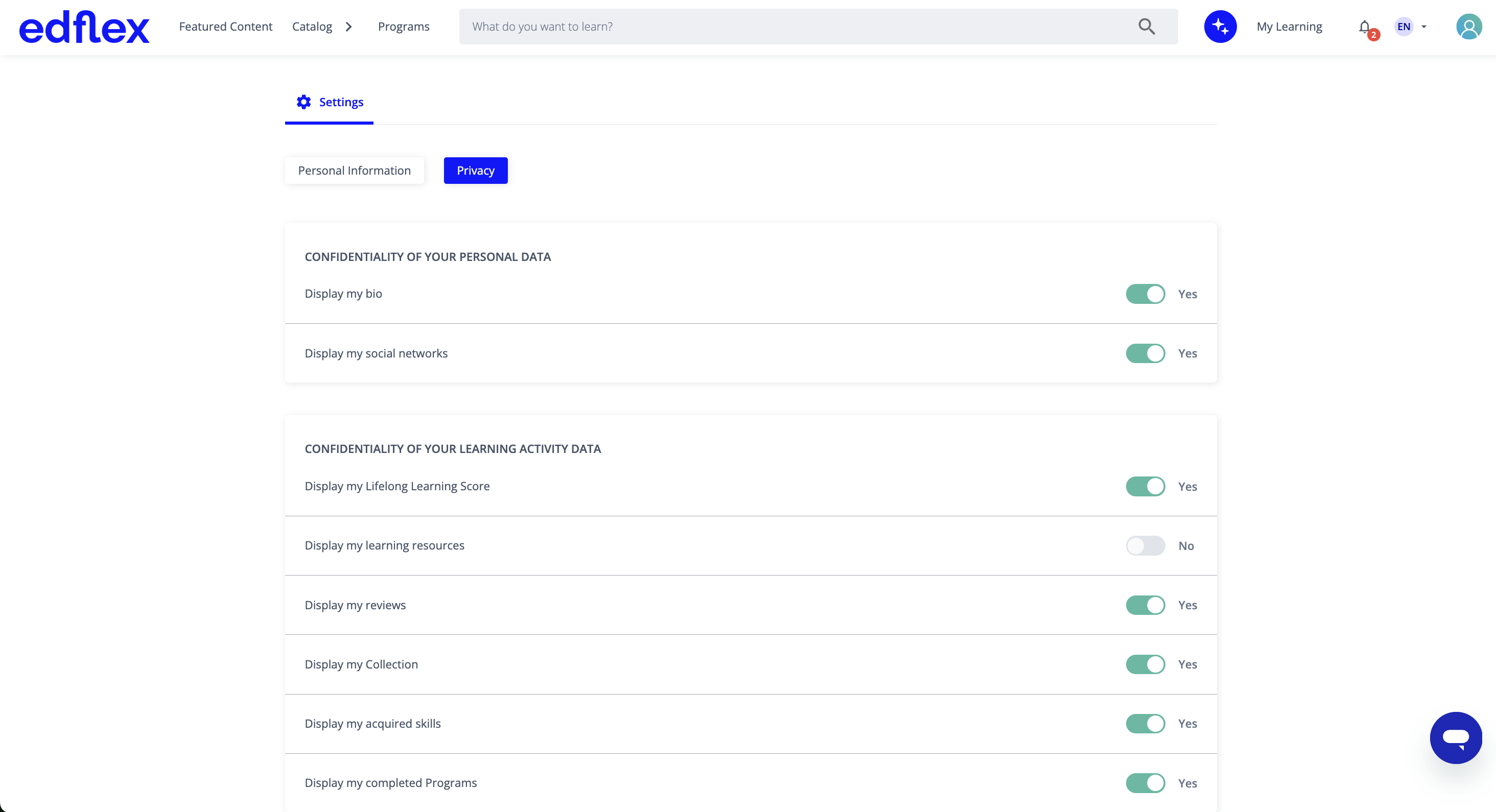The width and height of the screenshot is (1496, 812).
Task: Click 'Display my acquired skills' text
Action: point(372,724)
